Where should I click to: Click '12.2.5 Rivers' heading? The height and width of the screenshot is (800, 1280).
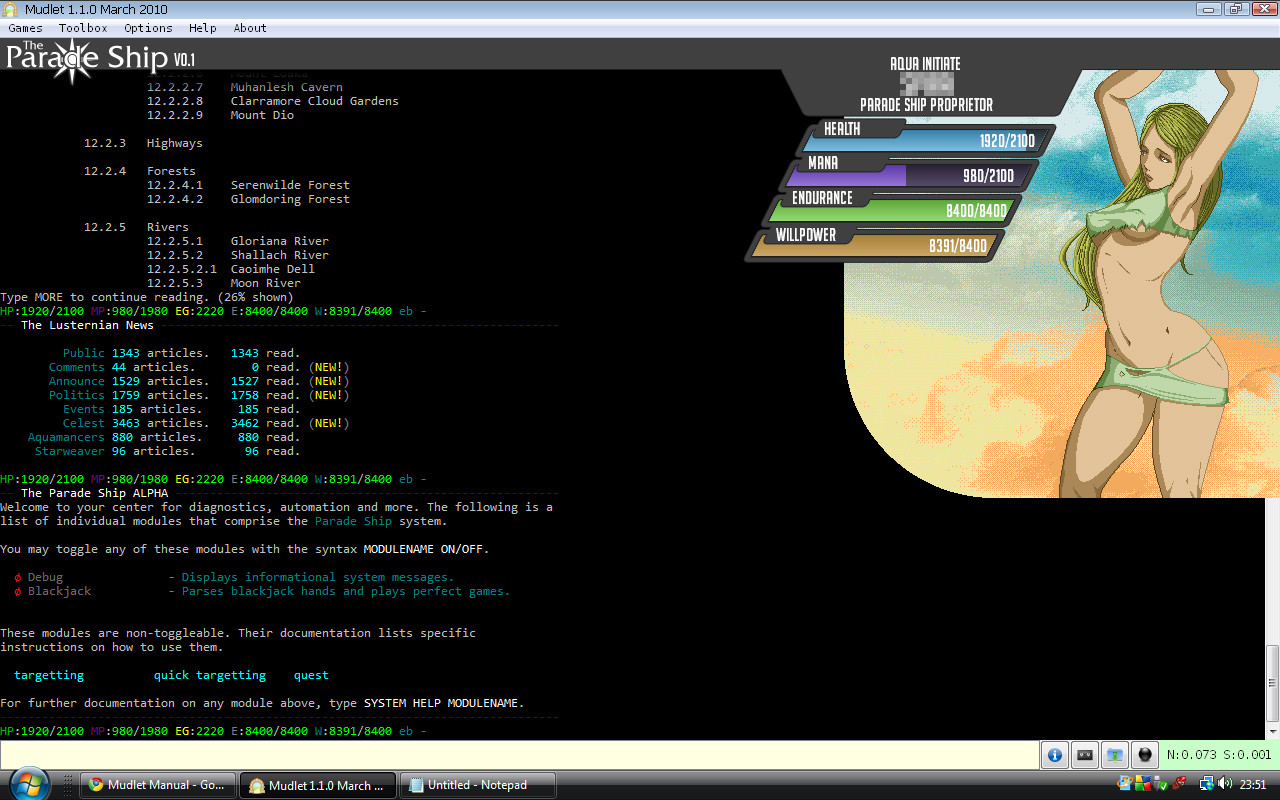point(136,227)
